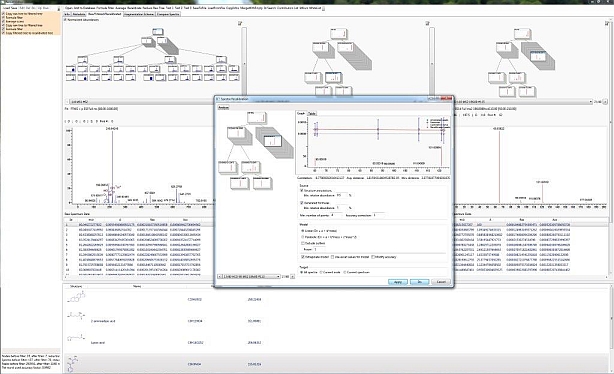This screenshot has width=614, height=374.
Task: Select the root node of the right tree
Action: click(x=522, y=34)
